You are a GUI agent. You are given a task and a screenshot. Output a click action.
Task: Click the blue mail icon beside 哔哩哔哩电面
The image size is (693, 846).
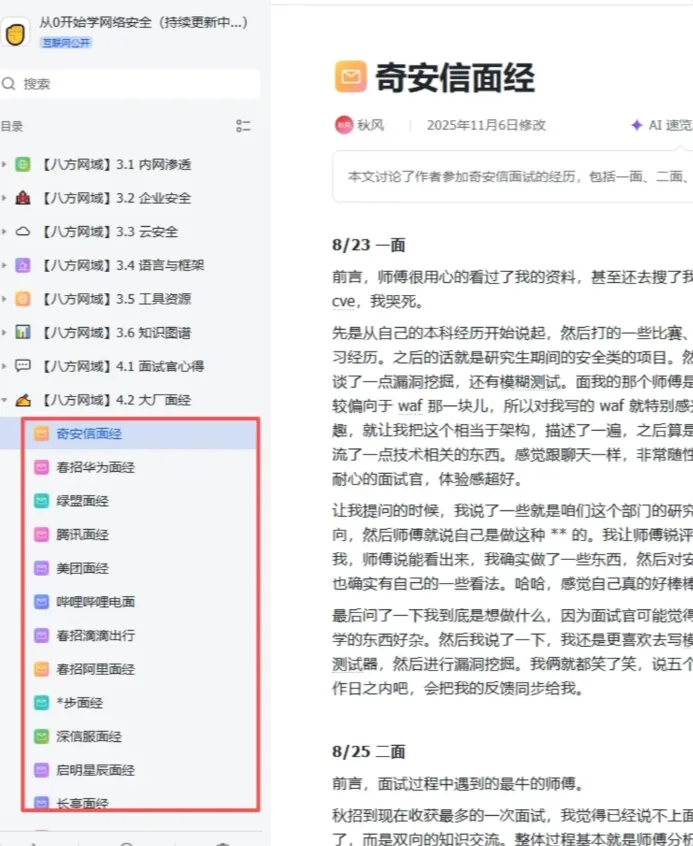coord(42,602)
